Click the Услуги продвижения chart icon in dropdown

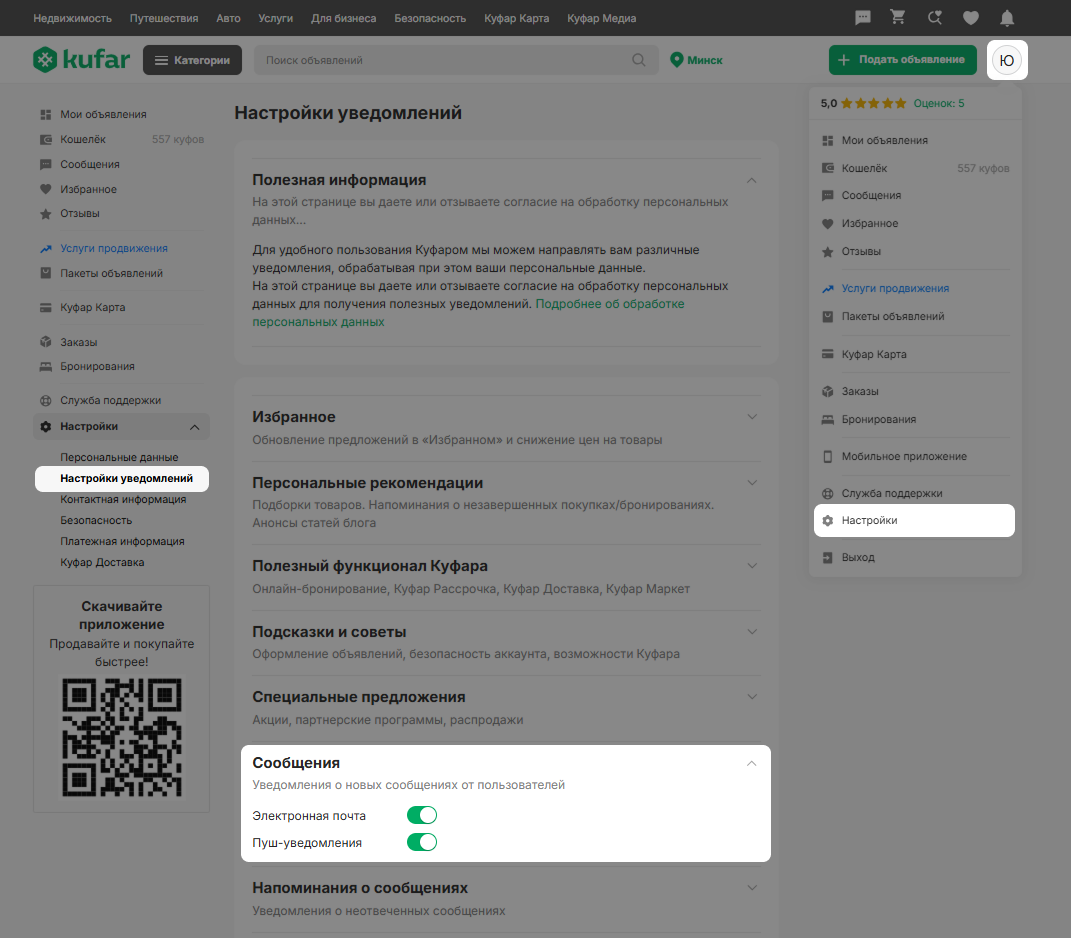[x=828, y=288]
